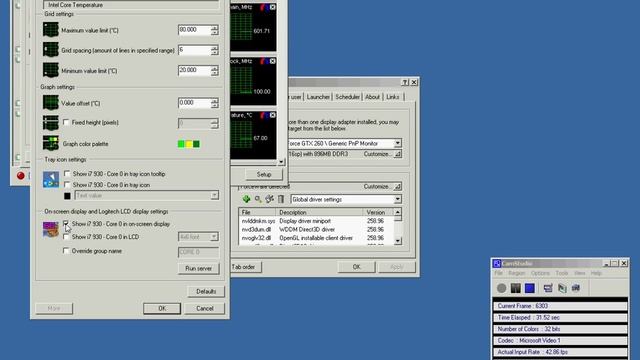The height and width of the screenshot is (360, 640).
Task: Click the Grid spacing input field
Action: (194, 50)
